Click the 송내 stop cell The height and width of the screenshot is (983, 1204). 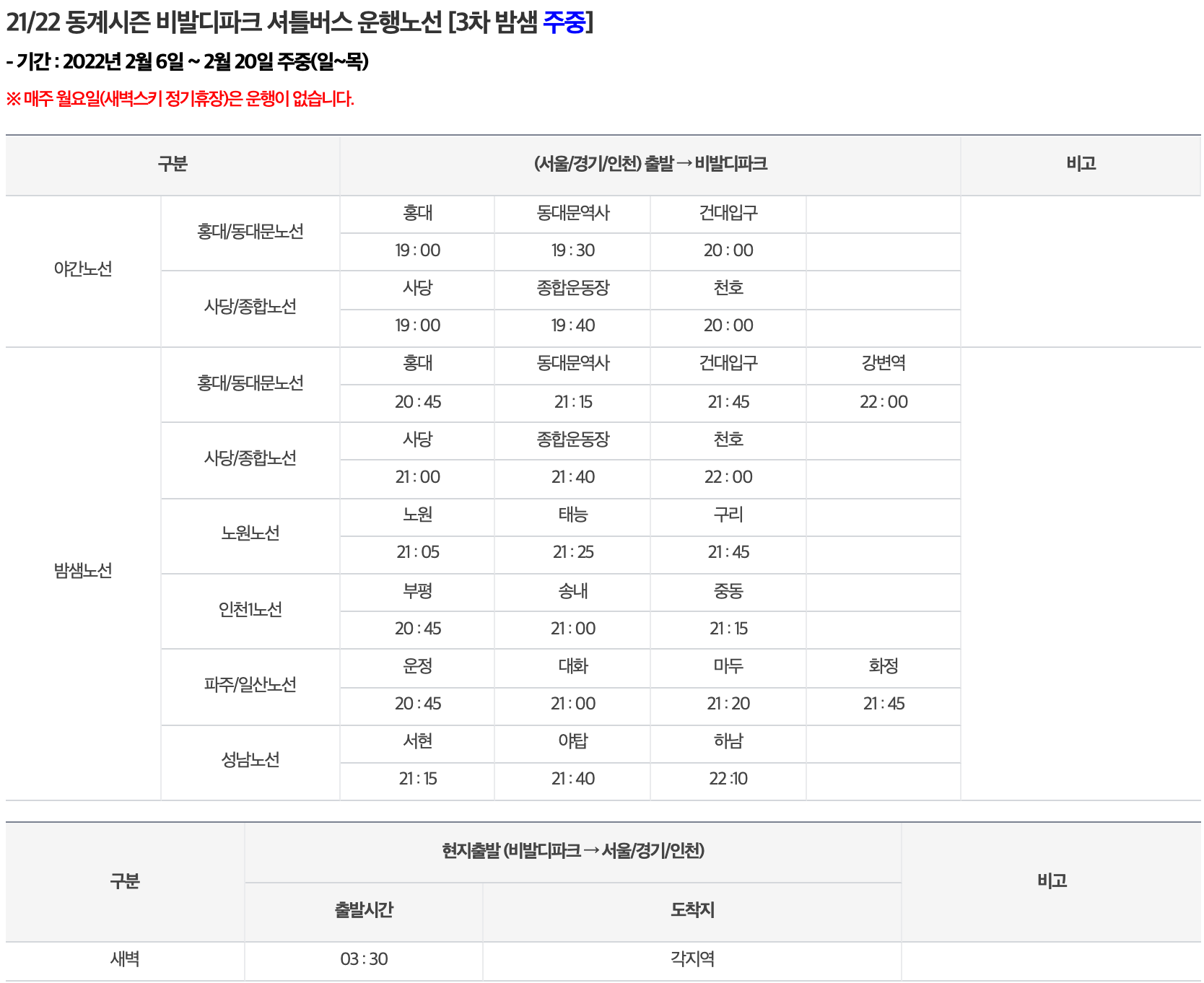[x=573, y=591]
